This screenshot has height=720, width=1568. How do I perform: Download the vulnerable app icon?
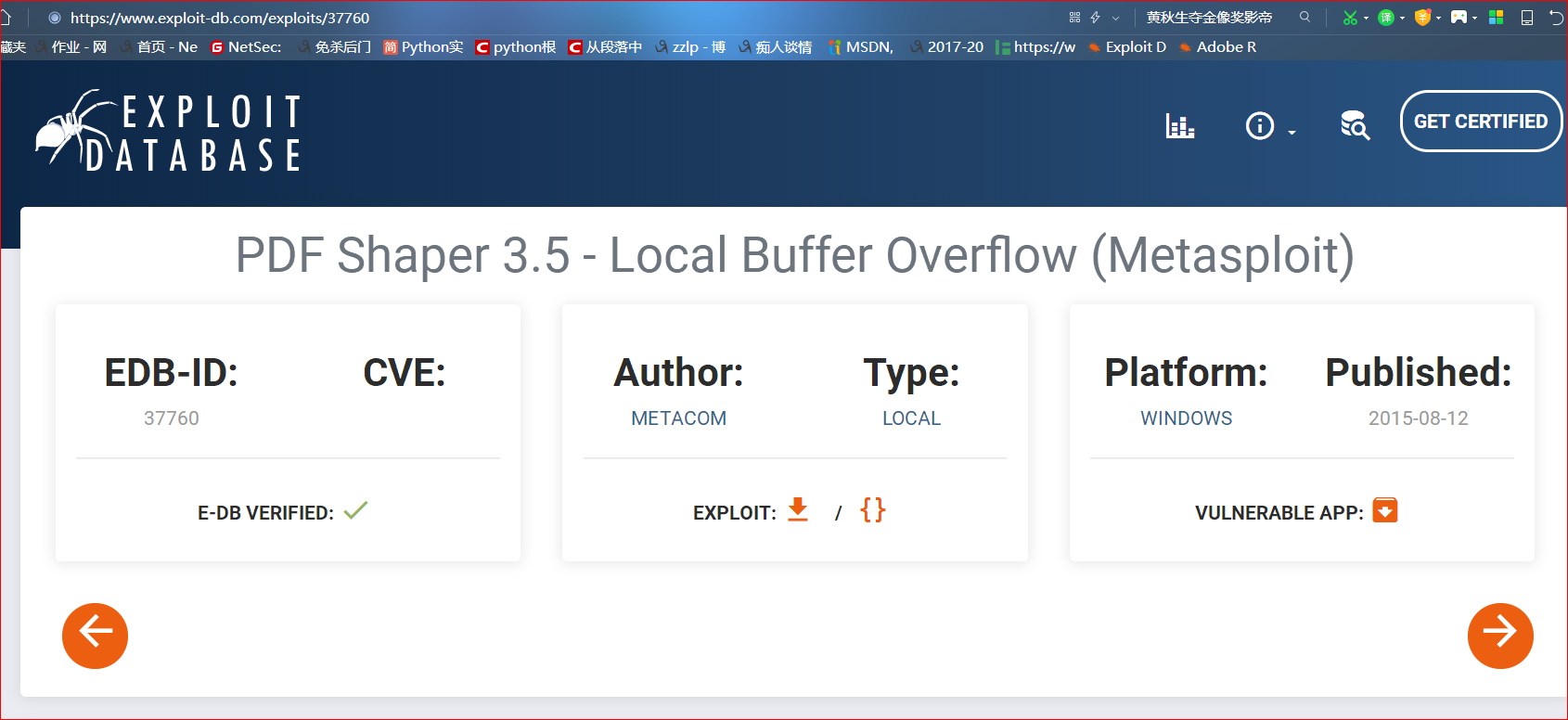click(1385, 510)
